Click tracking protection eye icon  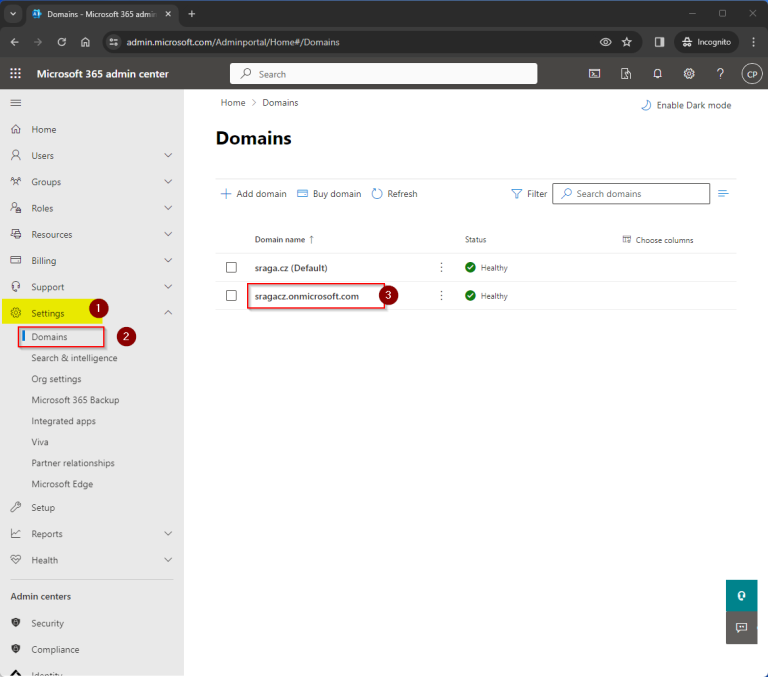[605, 42]
